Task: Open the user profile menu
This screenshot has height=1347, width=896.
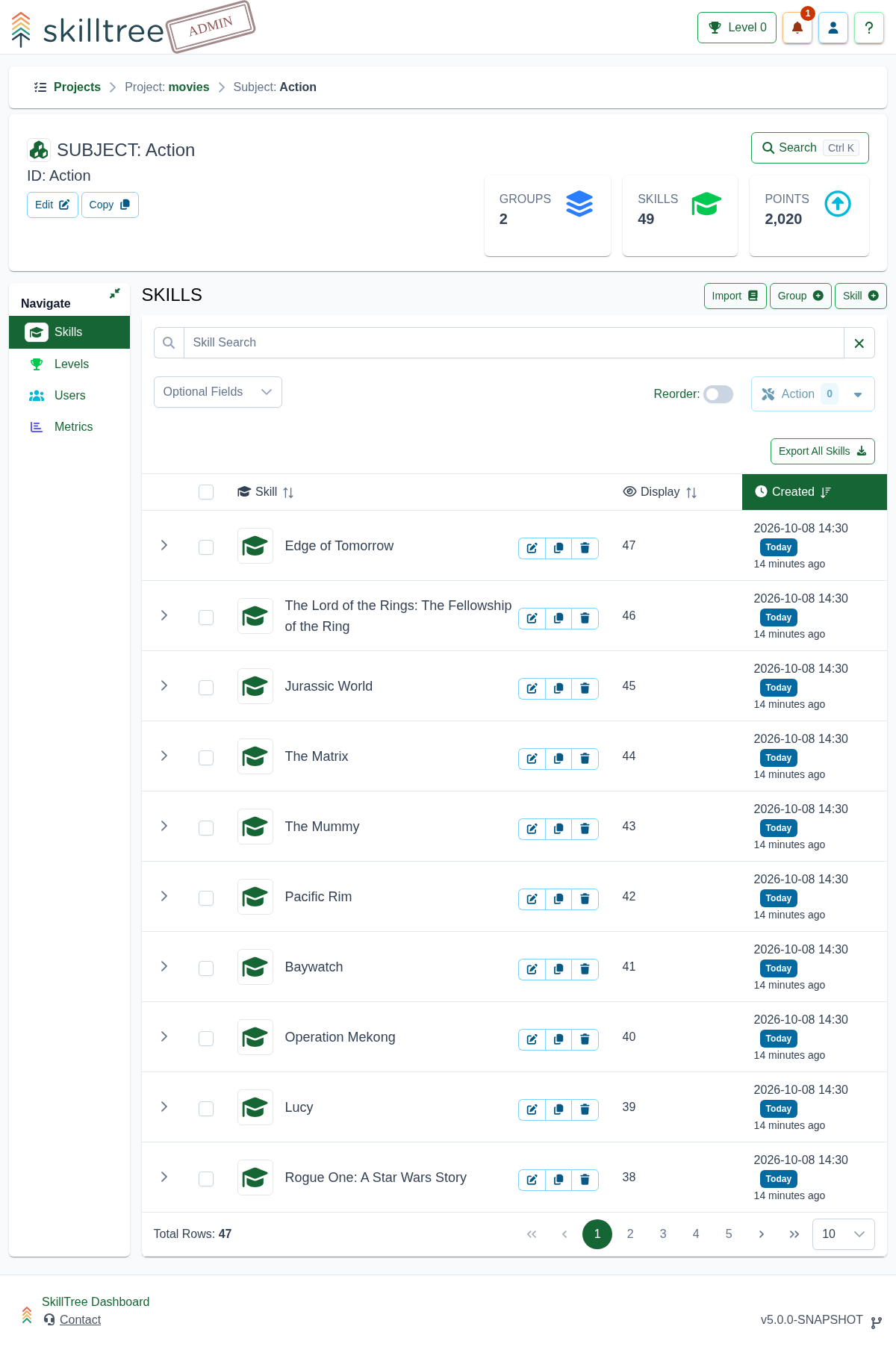Action: click(x=833, y=28)
